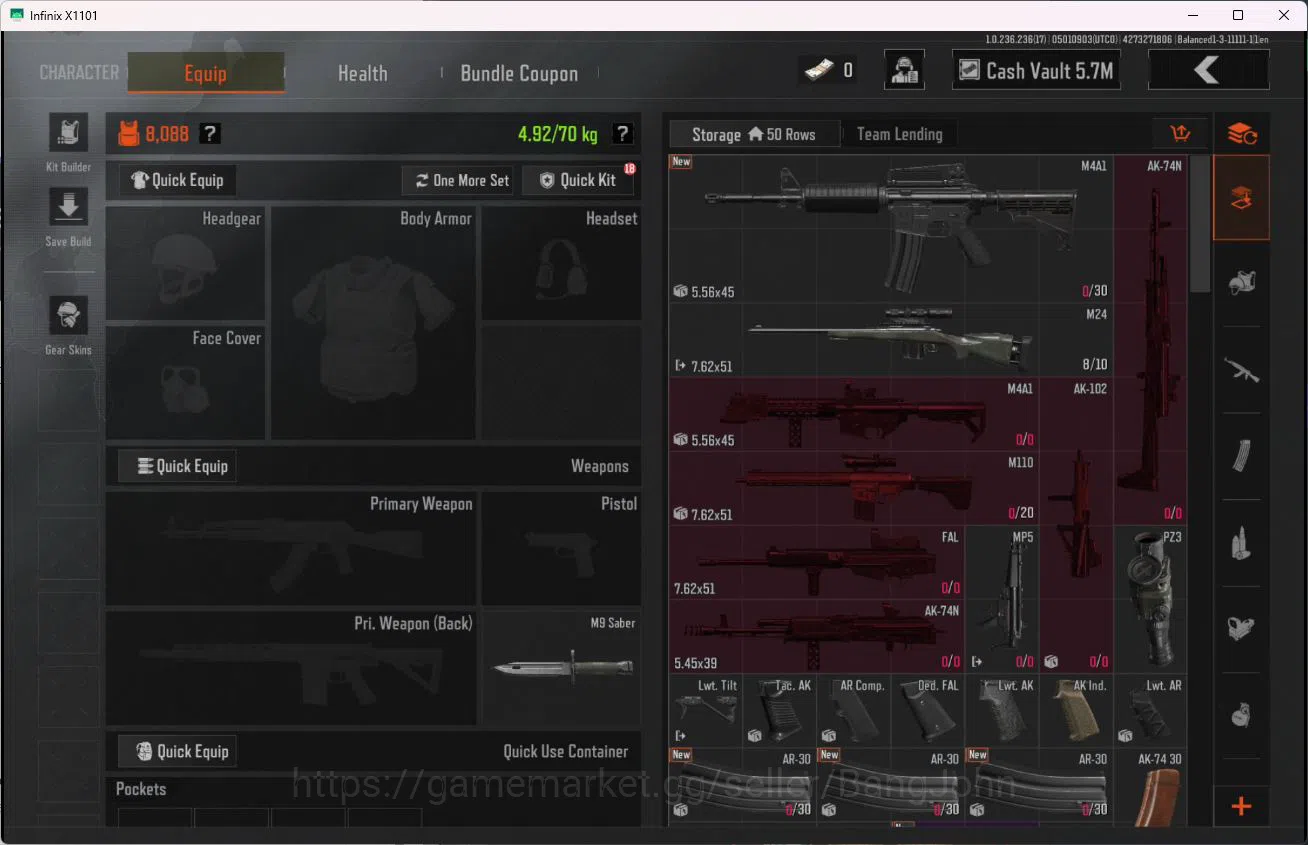Select the Lwt. AR grip

(x=1151, y=710)
